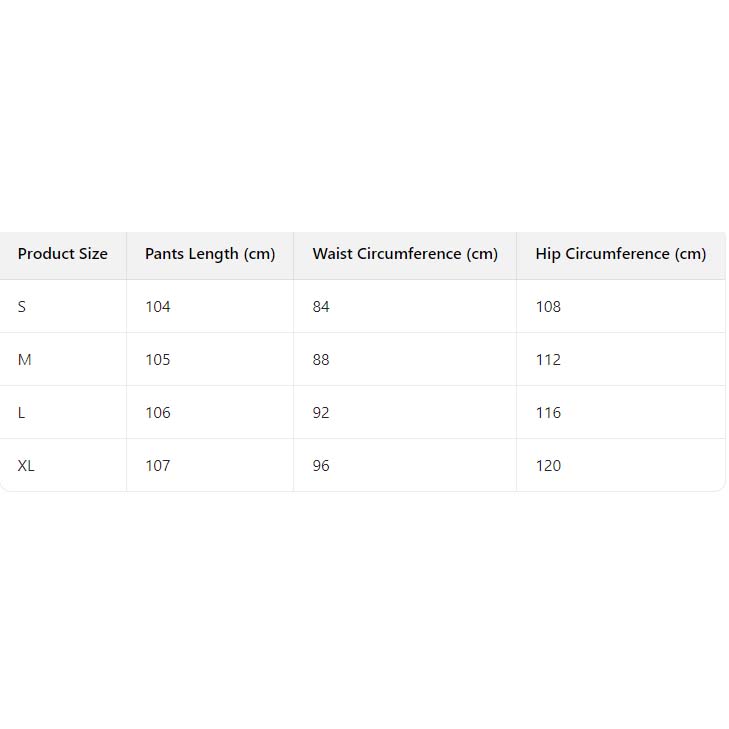Image resolution: width=729 pixels, height=729 pixels.
Task: Click pants length value 105
Action: 158,360
